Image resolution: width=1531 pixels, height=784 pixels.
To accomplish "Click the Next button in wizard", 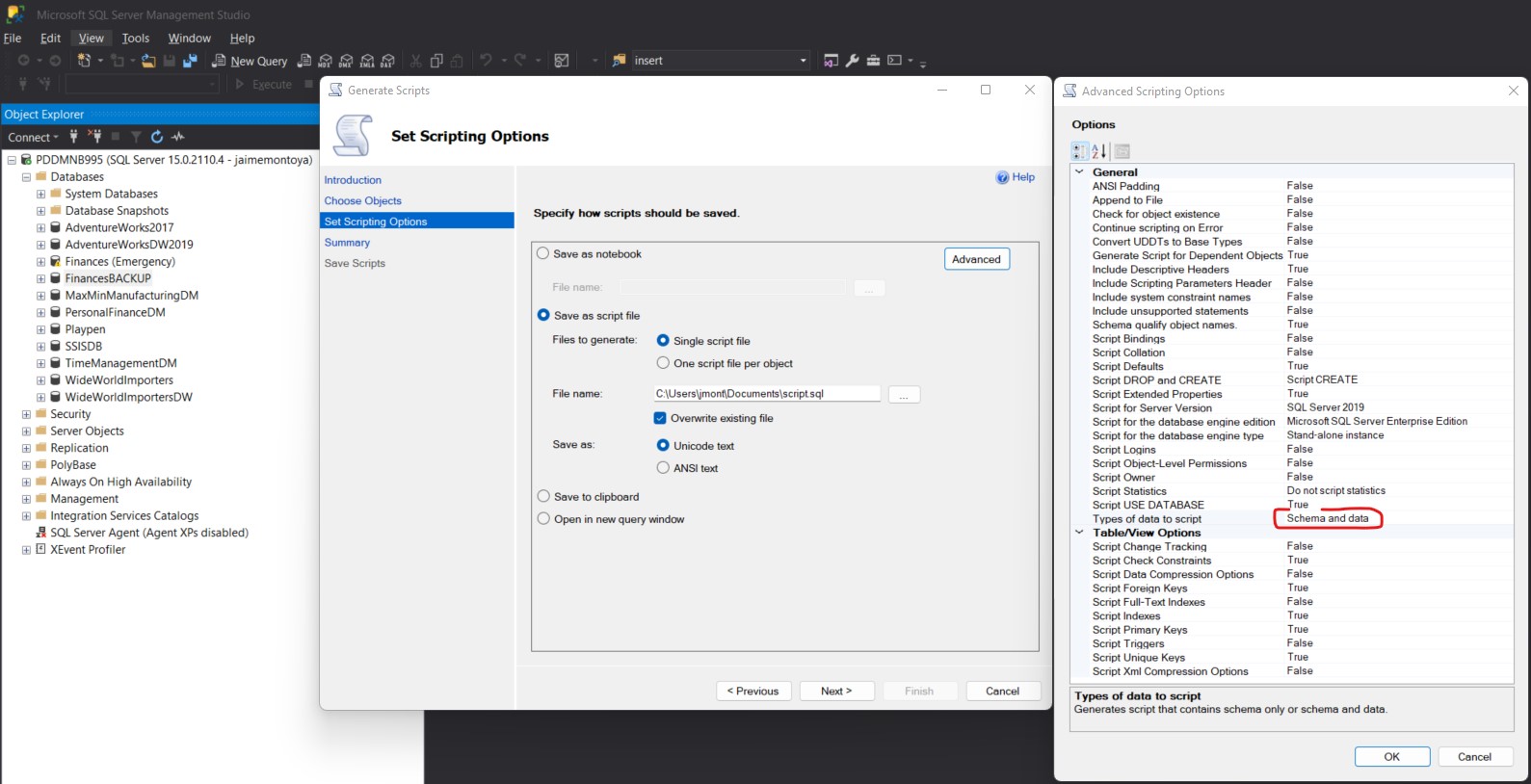I will [836, 691].
